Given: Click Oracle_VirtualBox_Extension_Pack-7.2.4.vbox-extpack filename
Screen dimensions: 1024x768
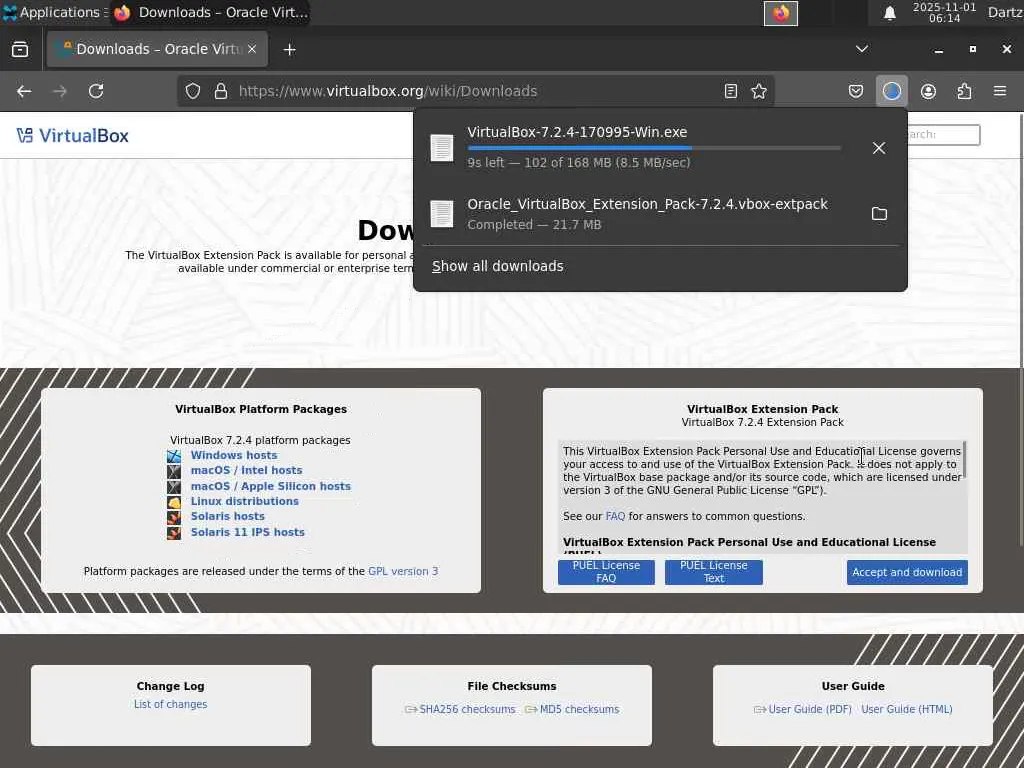Looking at the screenshot, I should tap(648, 204).
